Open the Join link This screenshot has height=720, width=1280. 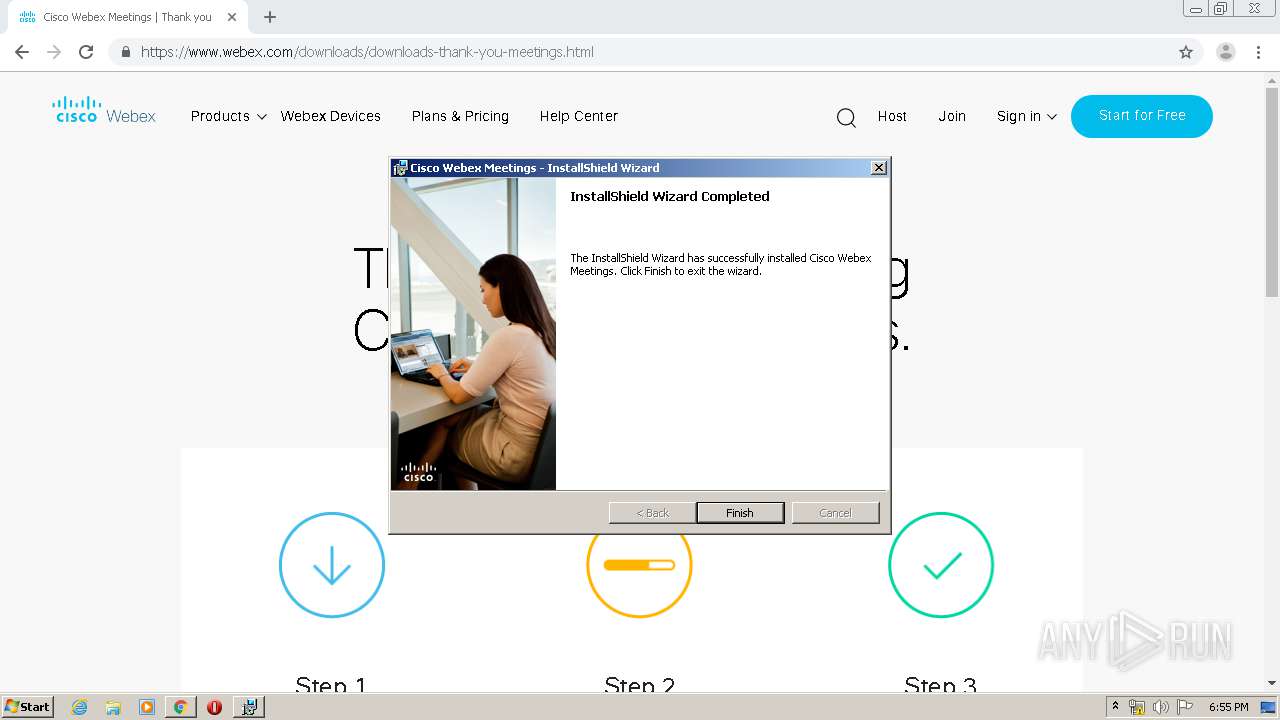coord(952,116)
